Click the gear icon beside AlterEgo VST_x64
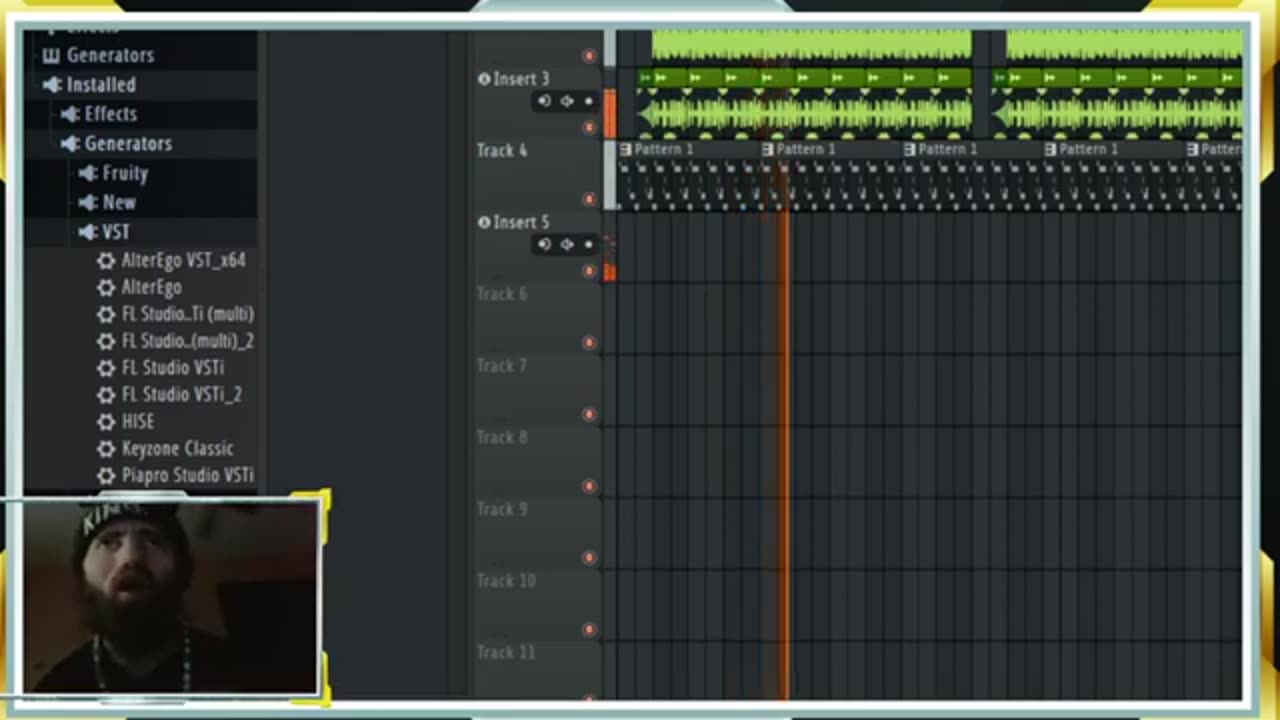The height and width of the screenshot is (720, 1280). (106, 261)
